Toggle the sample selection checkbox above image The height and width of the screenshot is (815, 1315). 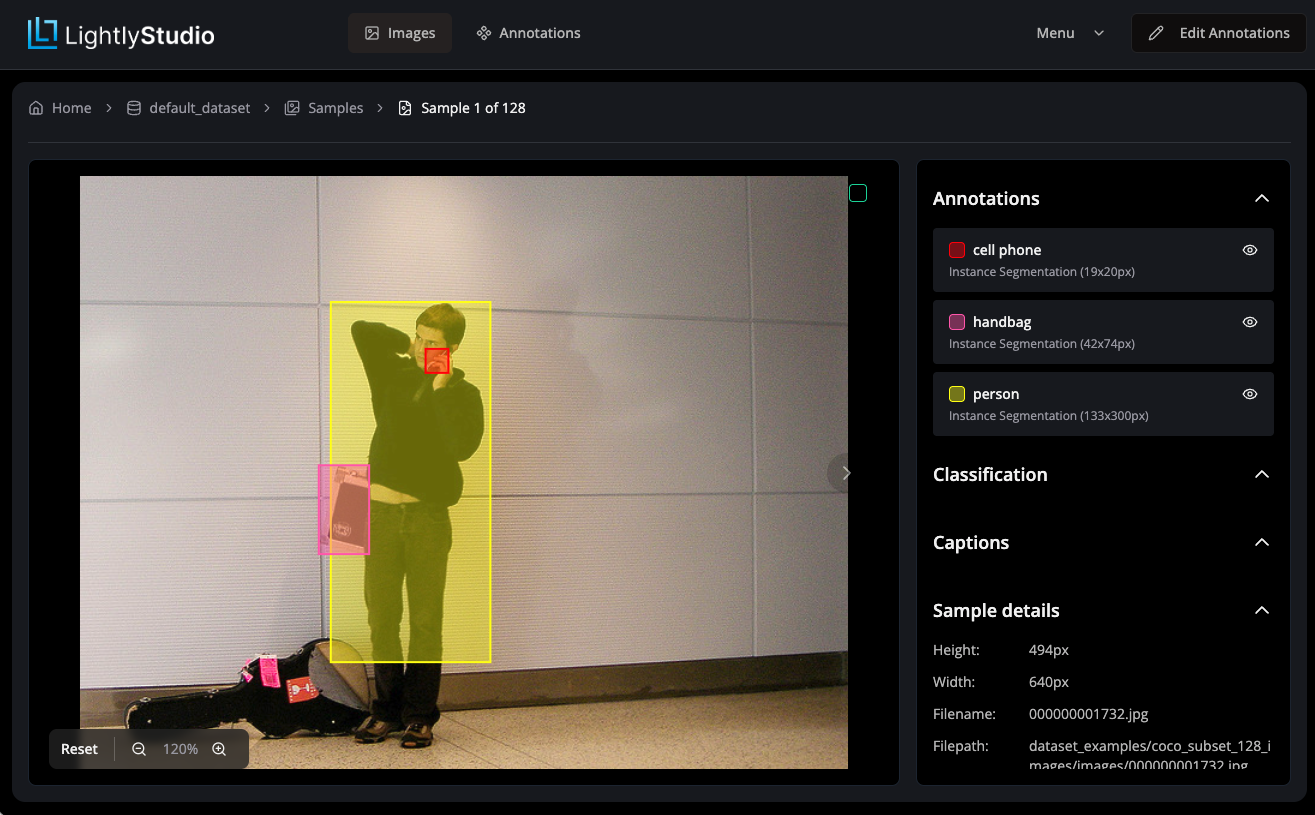(858, 193)
